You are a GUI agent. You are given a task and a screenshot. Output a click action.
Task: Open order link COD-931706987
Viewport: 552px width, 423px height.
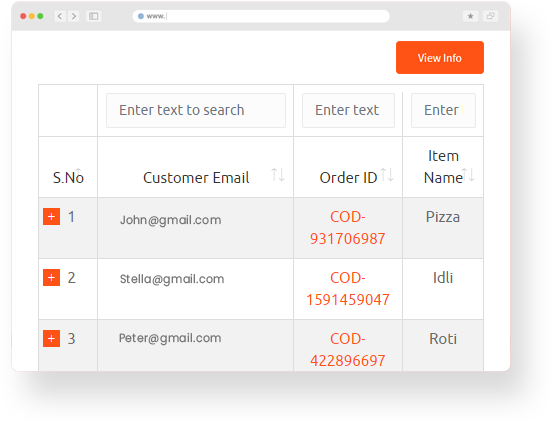347,228
